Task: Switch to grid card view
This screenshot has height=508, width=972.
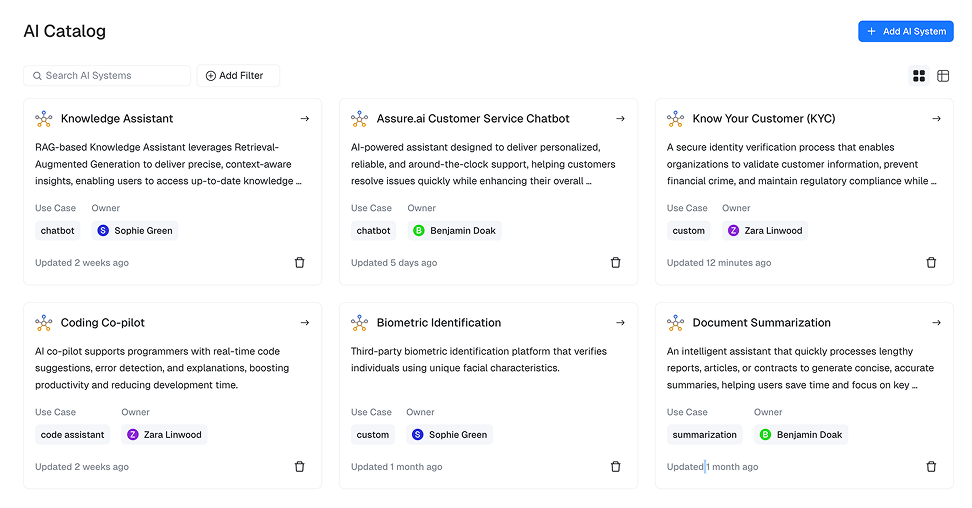Action: 919,76
